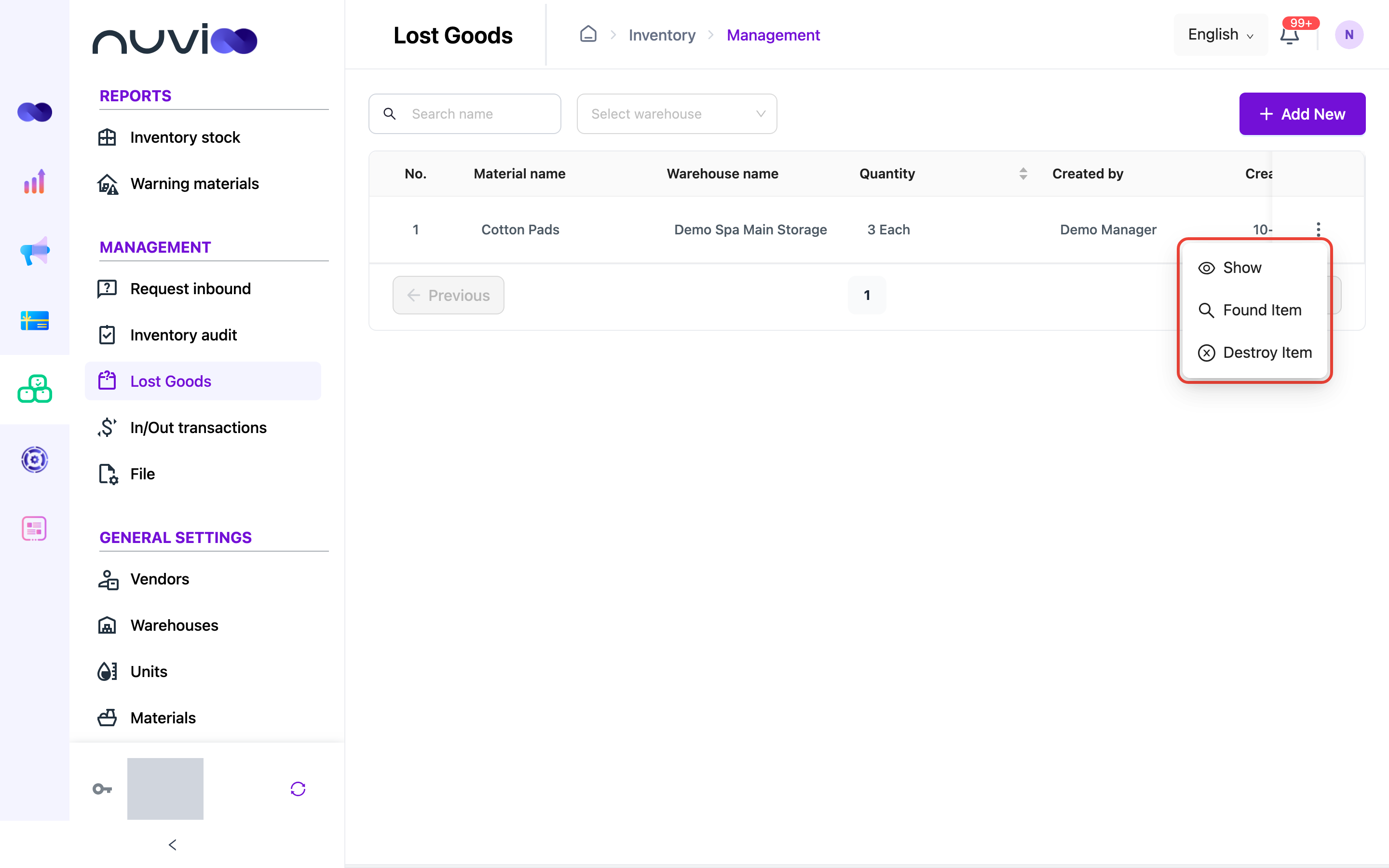Viewport: 1389px width, 868px height.
Task: Open the gift card sidebar icon
Action: point(34,320)
